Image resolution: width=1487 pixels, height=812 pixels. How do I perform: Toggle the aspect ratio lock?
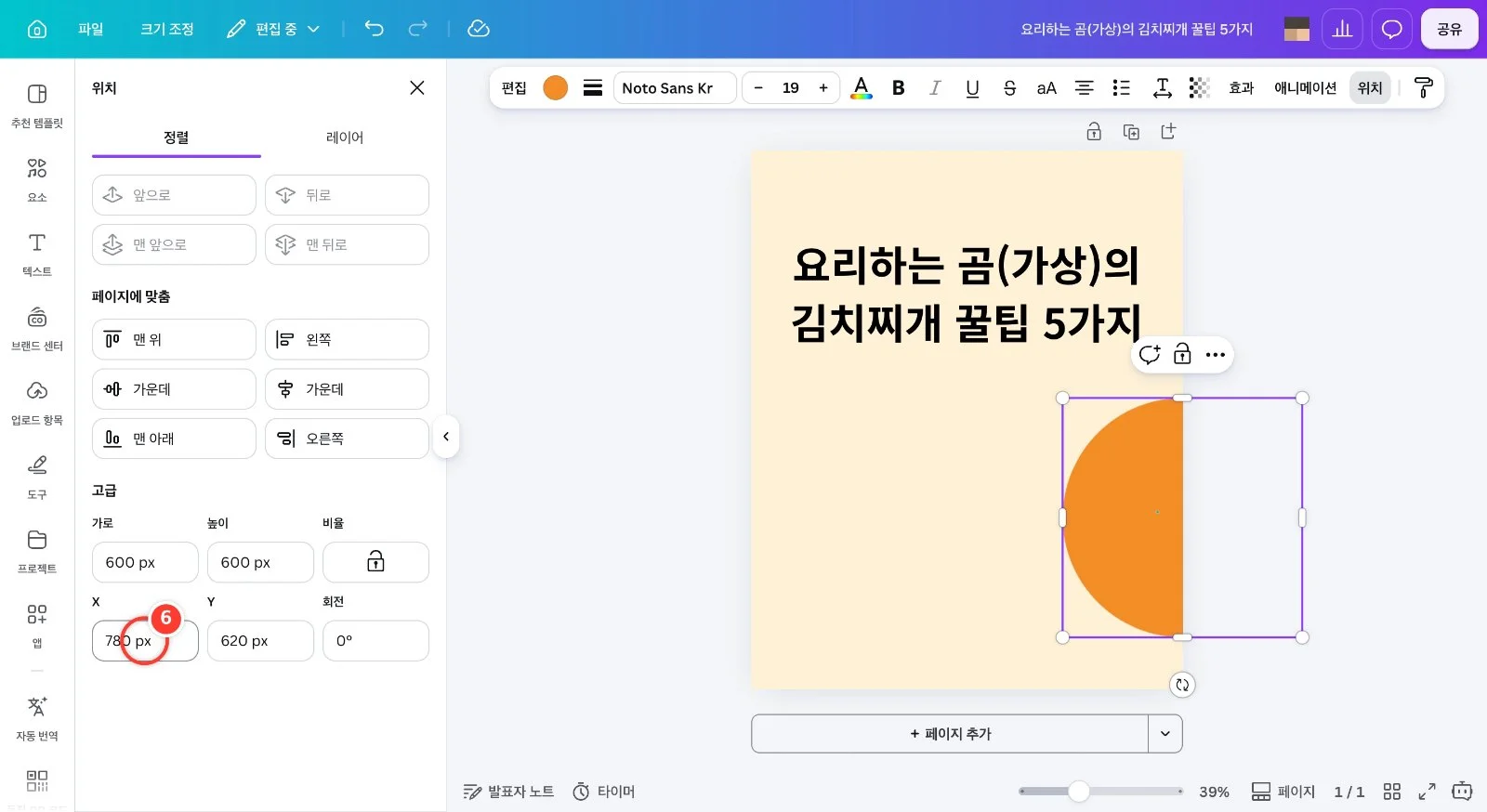click(375, 562)
